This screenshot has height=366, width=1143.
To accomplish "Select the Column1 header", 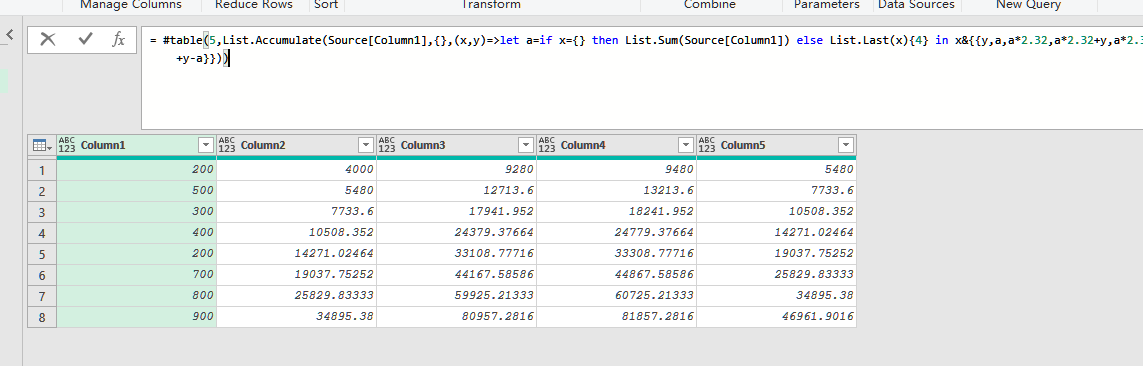I will tap(136, 145).
